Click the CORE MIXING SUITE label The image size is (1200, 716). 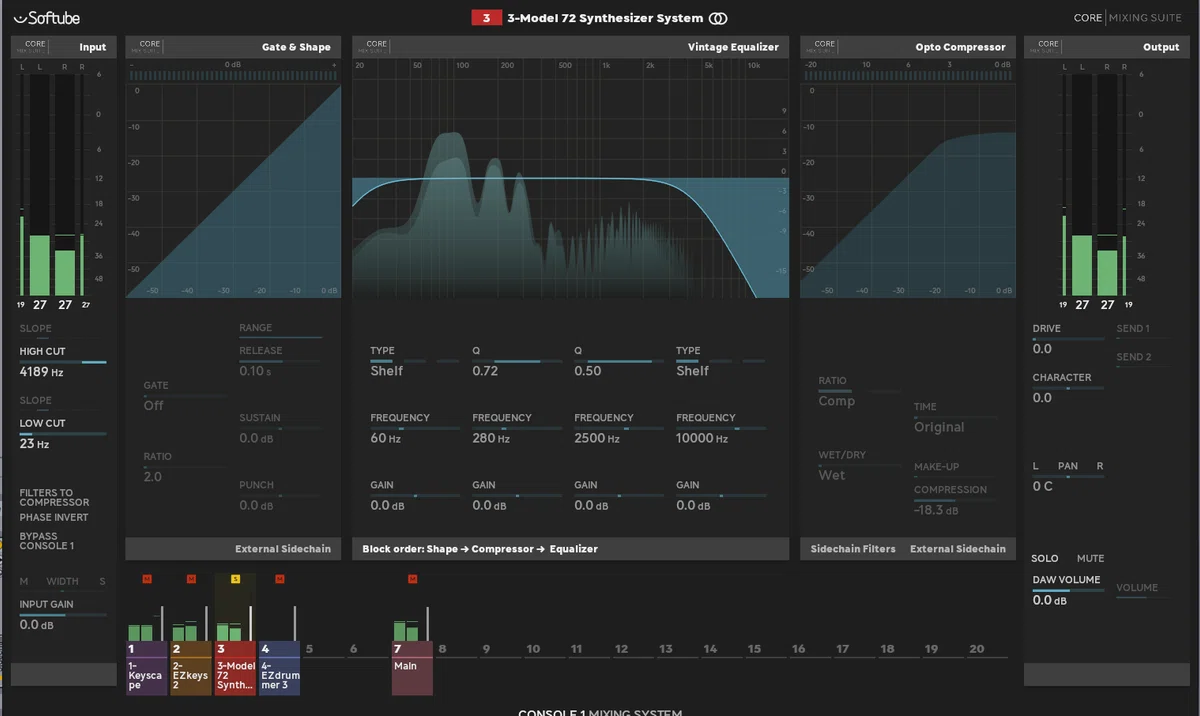[1129, 18]
